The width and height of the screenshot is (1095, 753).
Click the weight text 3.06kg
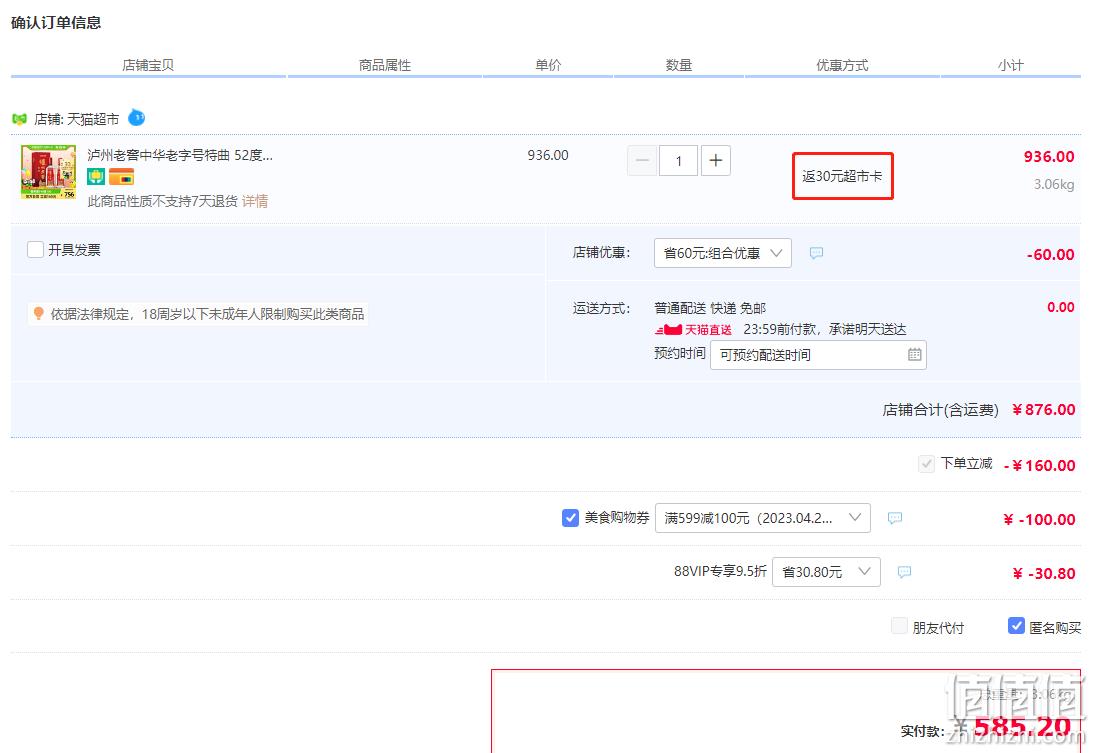click(1054, 184)
